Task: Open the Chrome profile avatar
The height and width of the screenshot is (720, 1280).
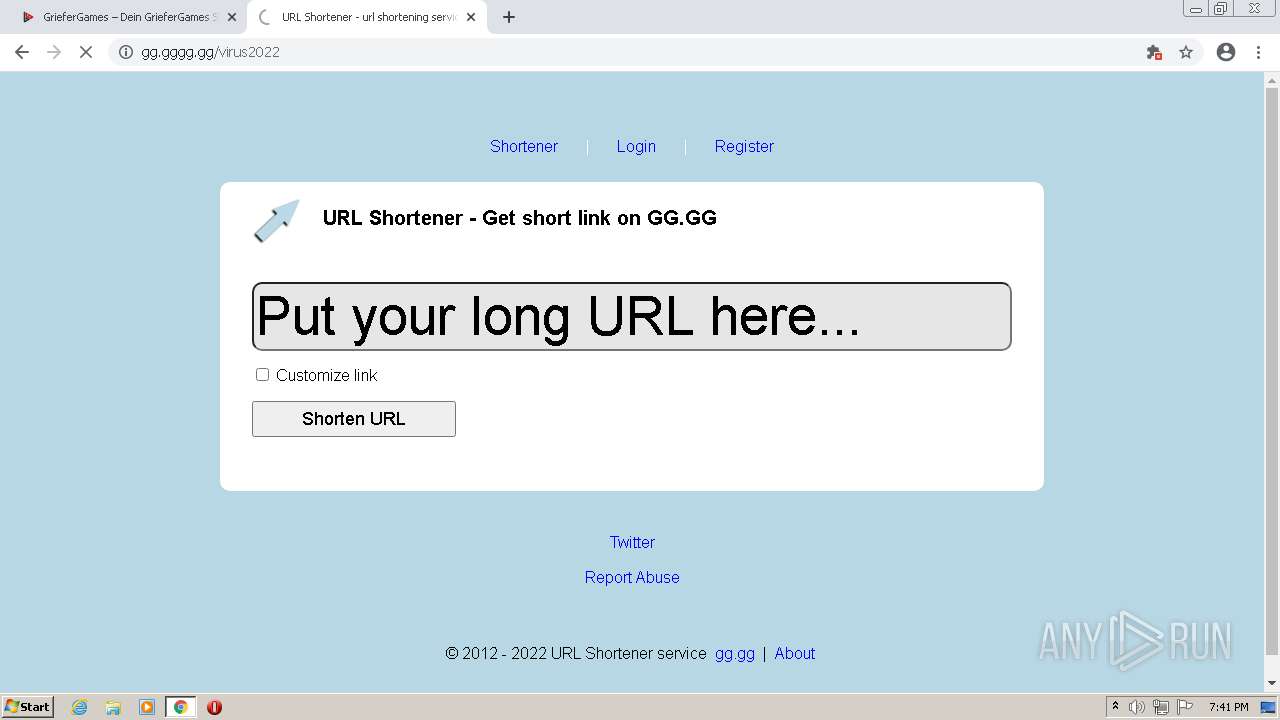Action: click(1226, 52)
